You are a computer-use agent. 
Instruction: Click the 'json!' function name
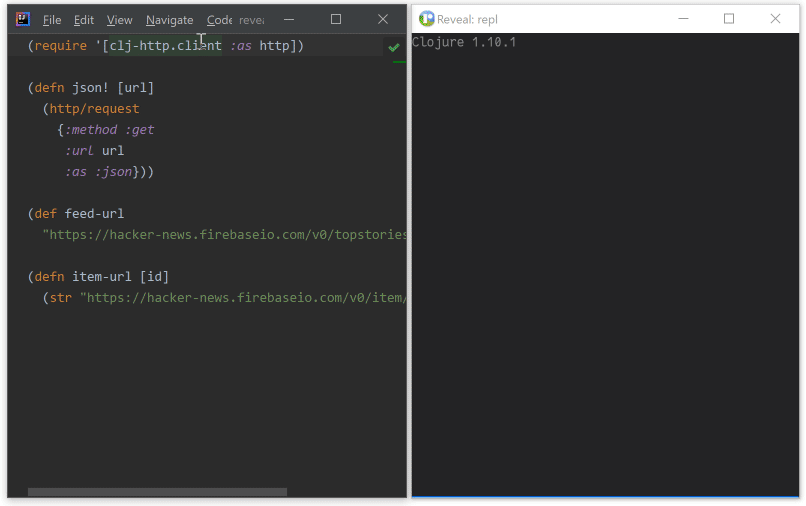tap(90, 88)
